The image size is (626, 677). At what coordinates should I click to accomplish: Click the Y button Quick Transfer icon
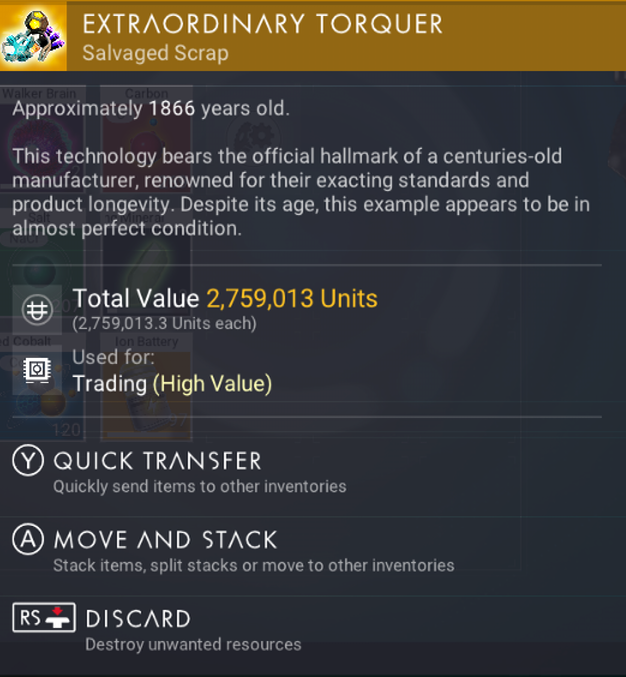pos(28,461)
